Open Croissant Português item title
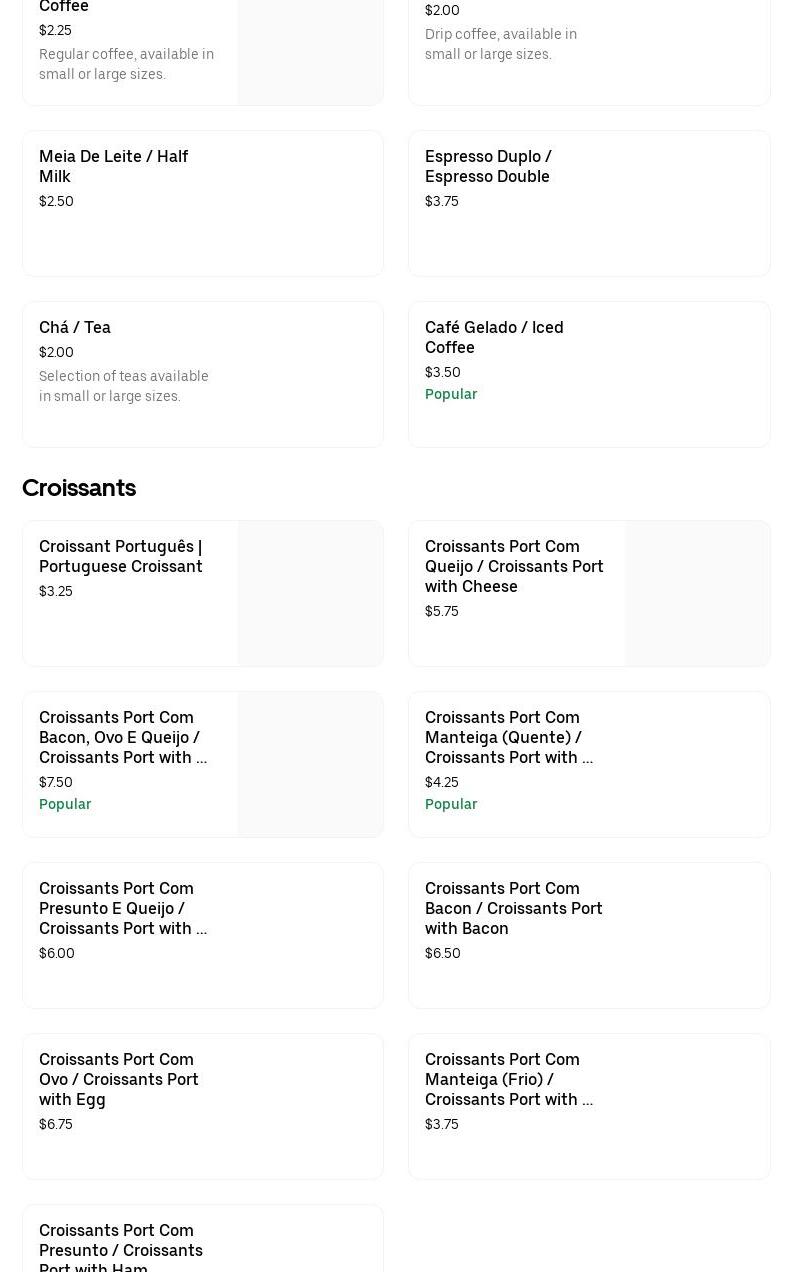 pos(120,556)
